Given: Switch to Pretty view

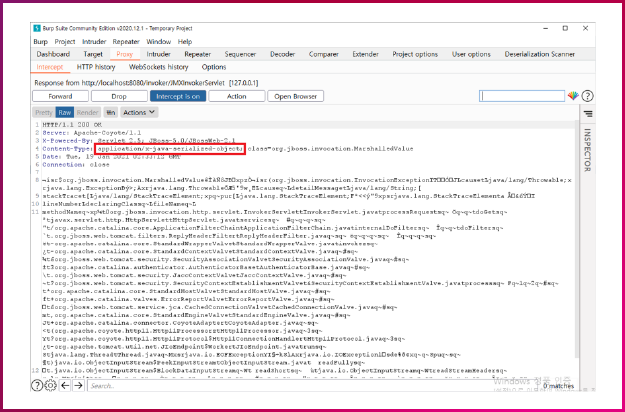Looking at the screenshot, I should coord(44,112).
